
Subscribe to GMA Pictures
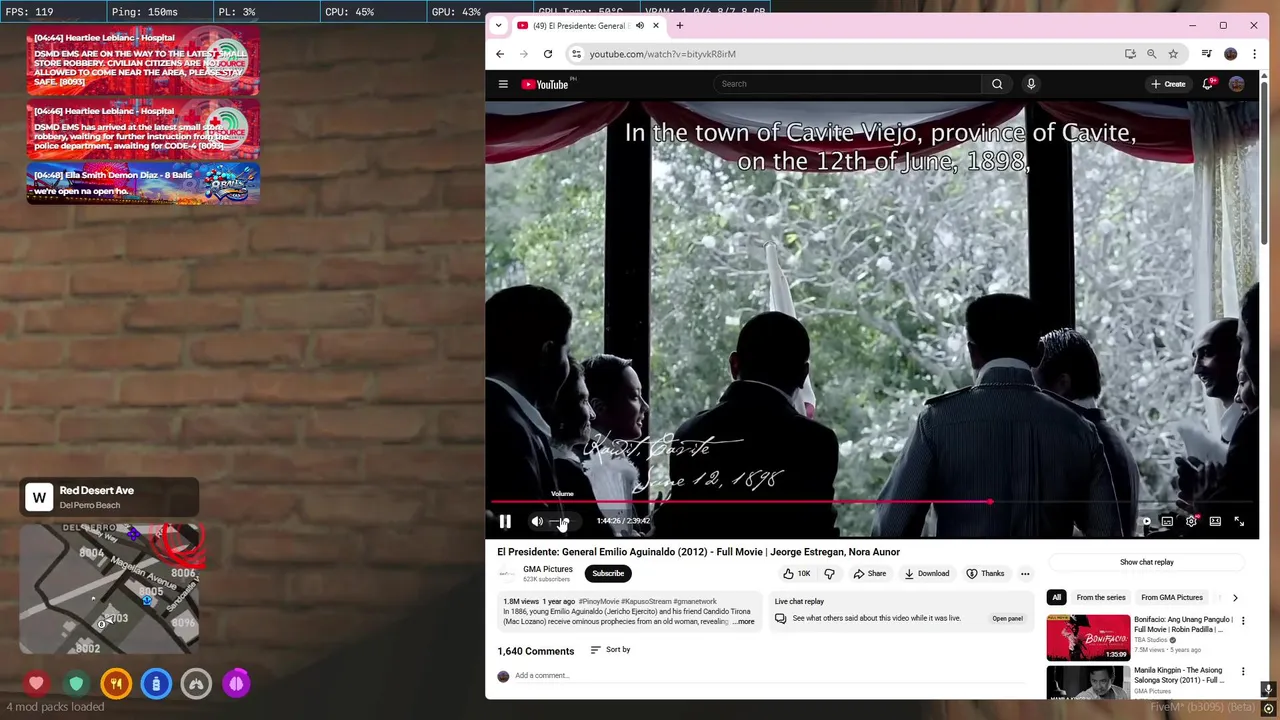point(608,573)
